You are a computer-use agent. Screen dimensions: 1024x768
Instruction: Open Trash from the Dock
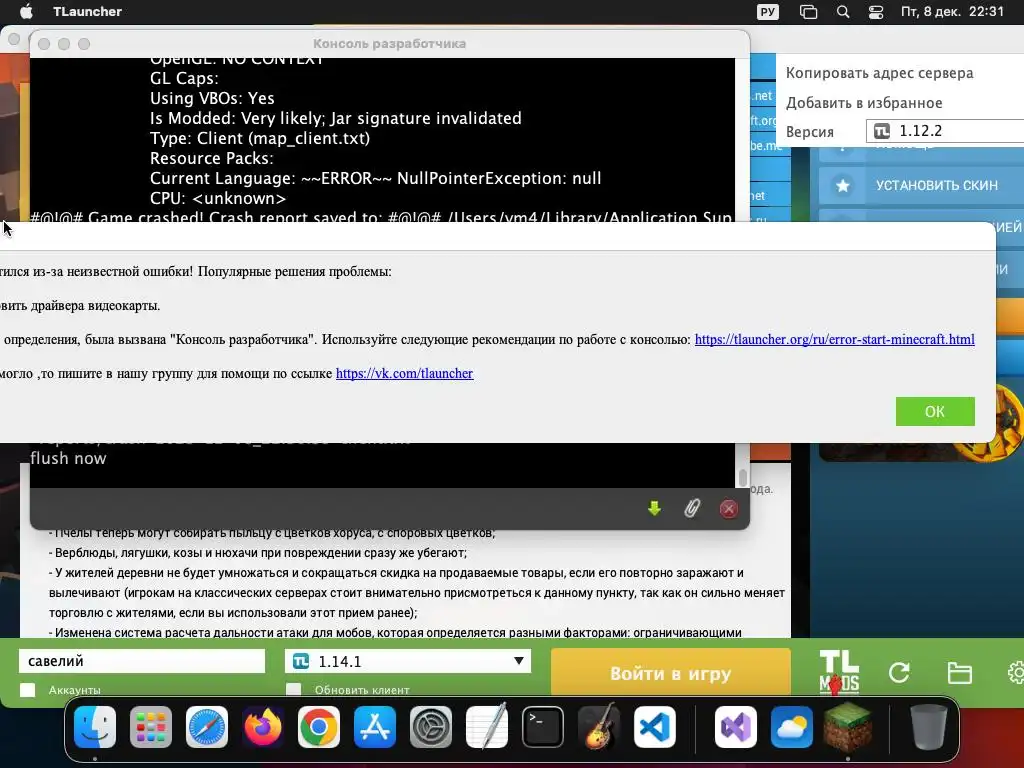click(x=928, y=726)
